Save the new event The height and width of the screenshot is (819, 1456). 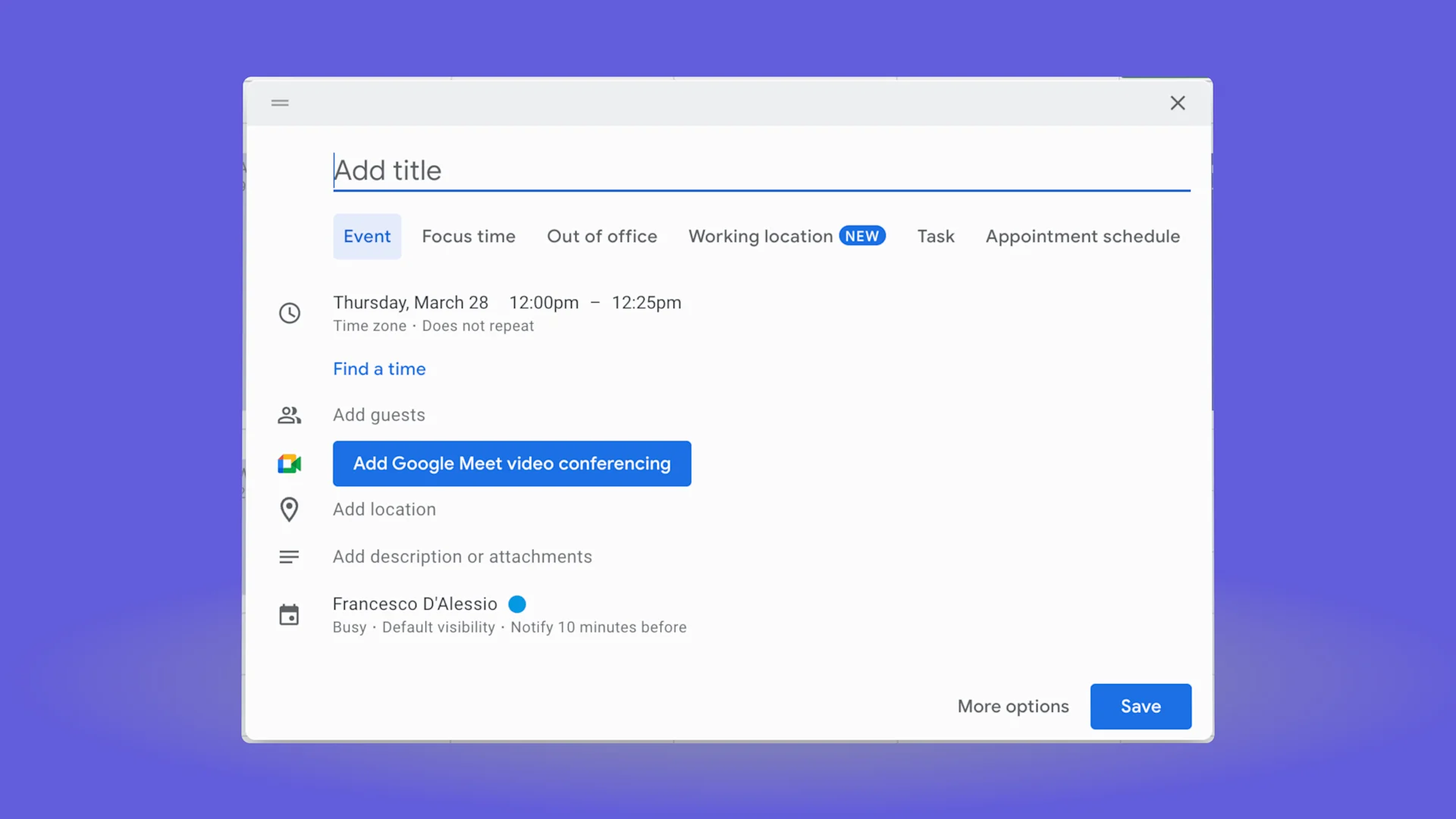tap(1140, 706)
